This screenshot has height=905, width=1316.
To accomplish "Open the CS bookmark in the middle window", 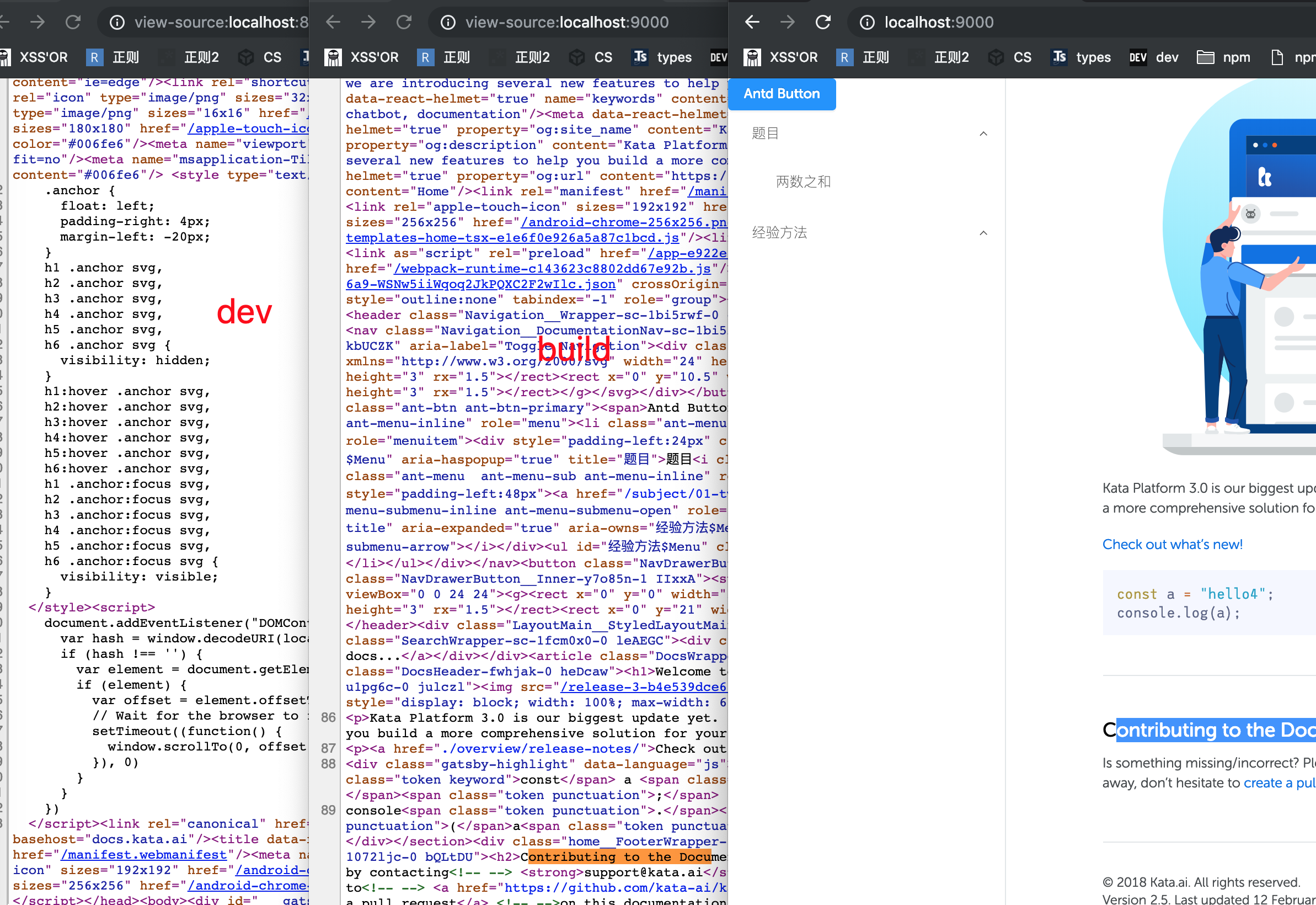I will coord(591,57).
